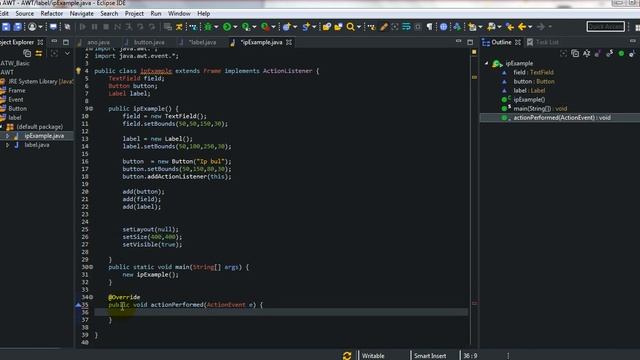This screenshot has width=640, height=360.
Task: Select main(String[]) in Outline
Action: point(540,109)
